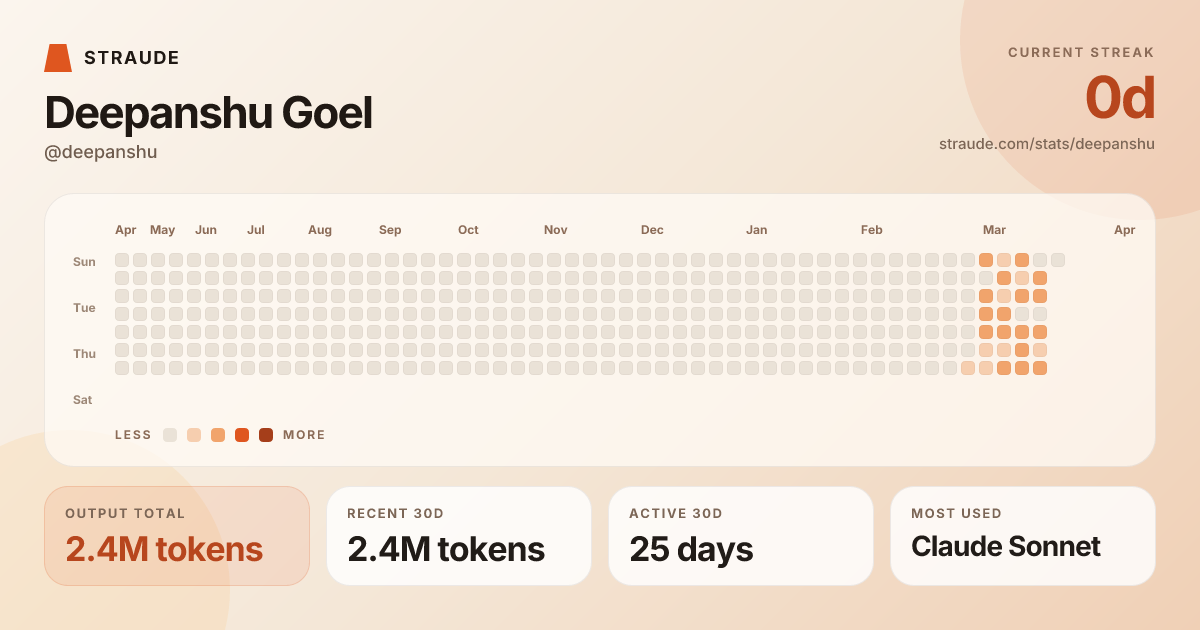Click the first Apr month label
Image resolution: width=1200 pixels, height=630 pixels.
coord(126,230)
